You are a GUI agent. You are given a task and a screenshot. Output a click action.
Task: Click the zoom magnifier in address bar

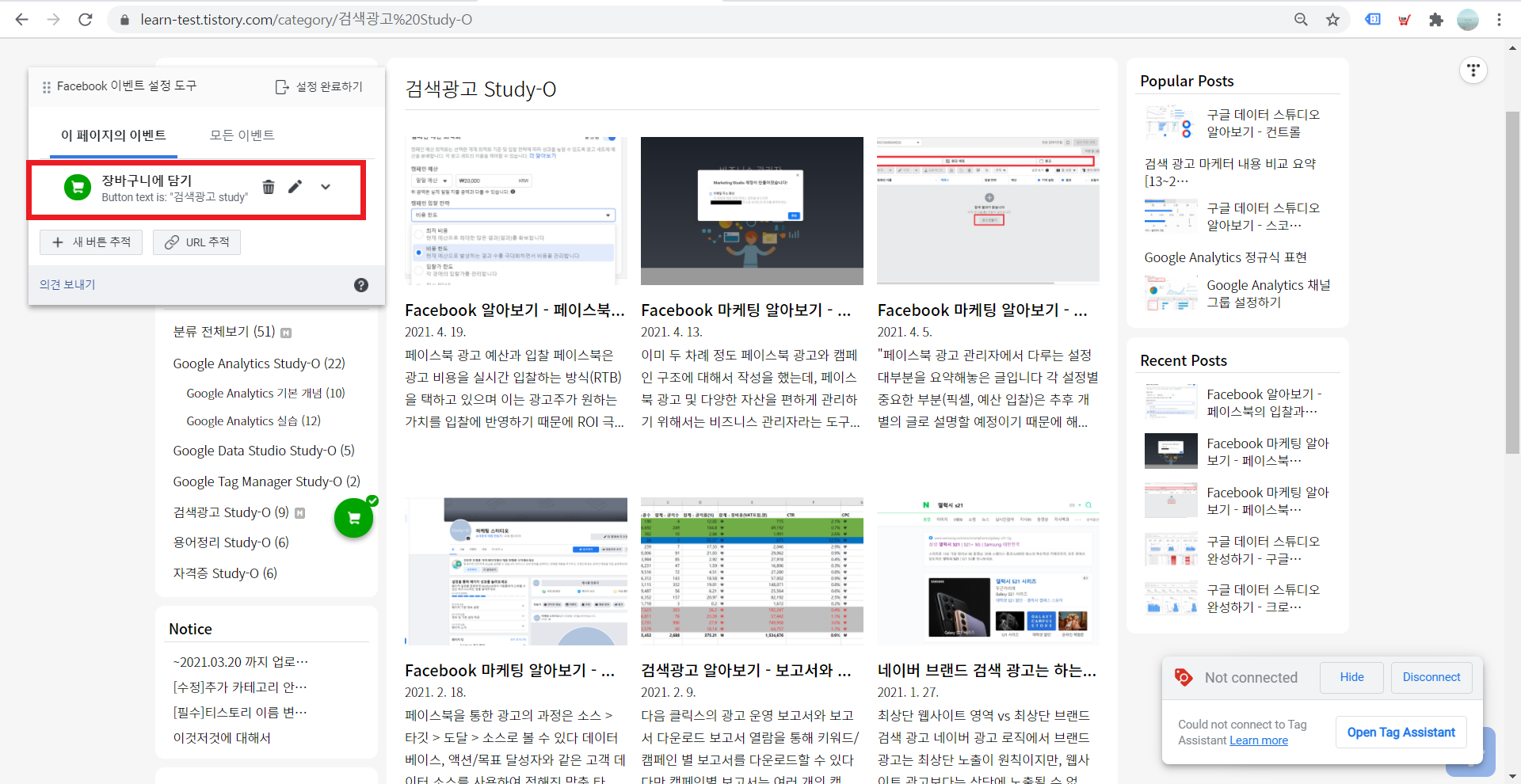(1301, 20)
